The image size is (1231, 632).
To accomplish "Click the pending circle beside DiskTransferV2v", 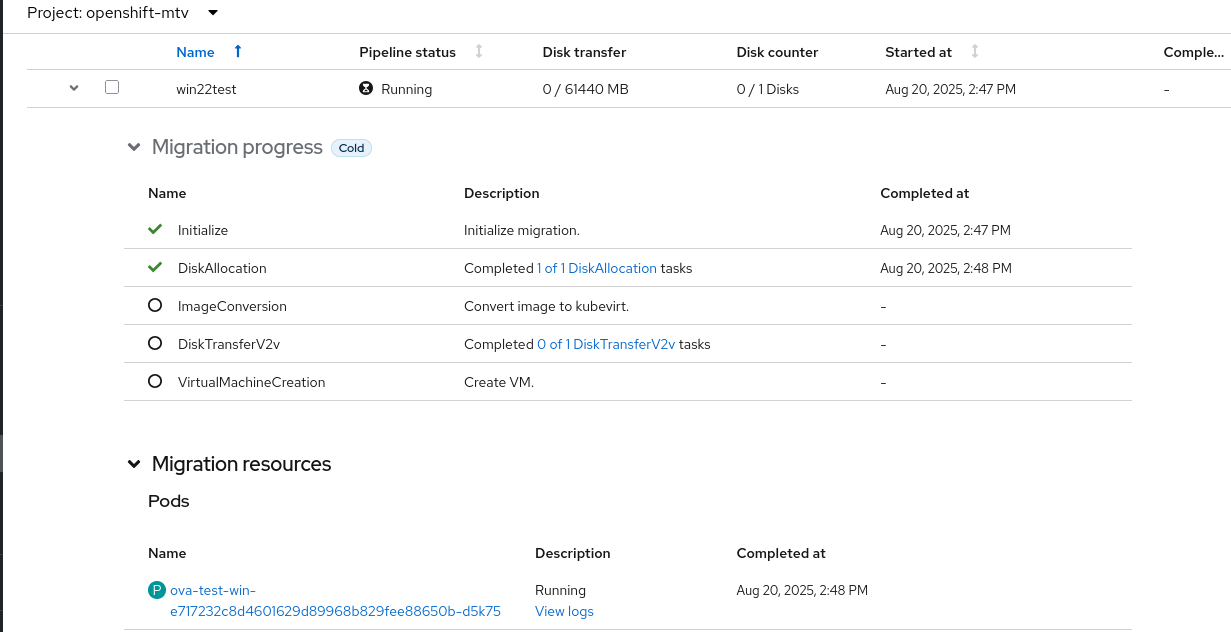I will (155, 343).
